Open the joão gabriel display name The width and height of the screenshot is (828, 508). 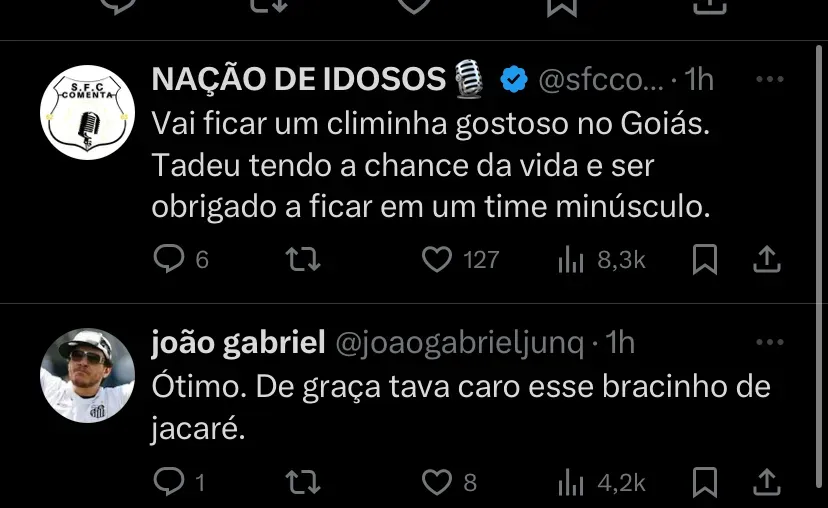(x=238, y=343)
